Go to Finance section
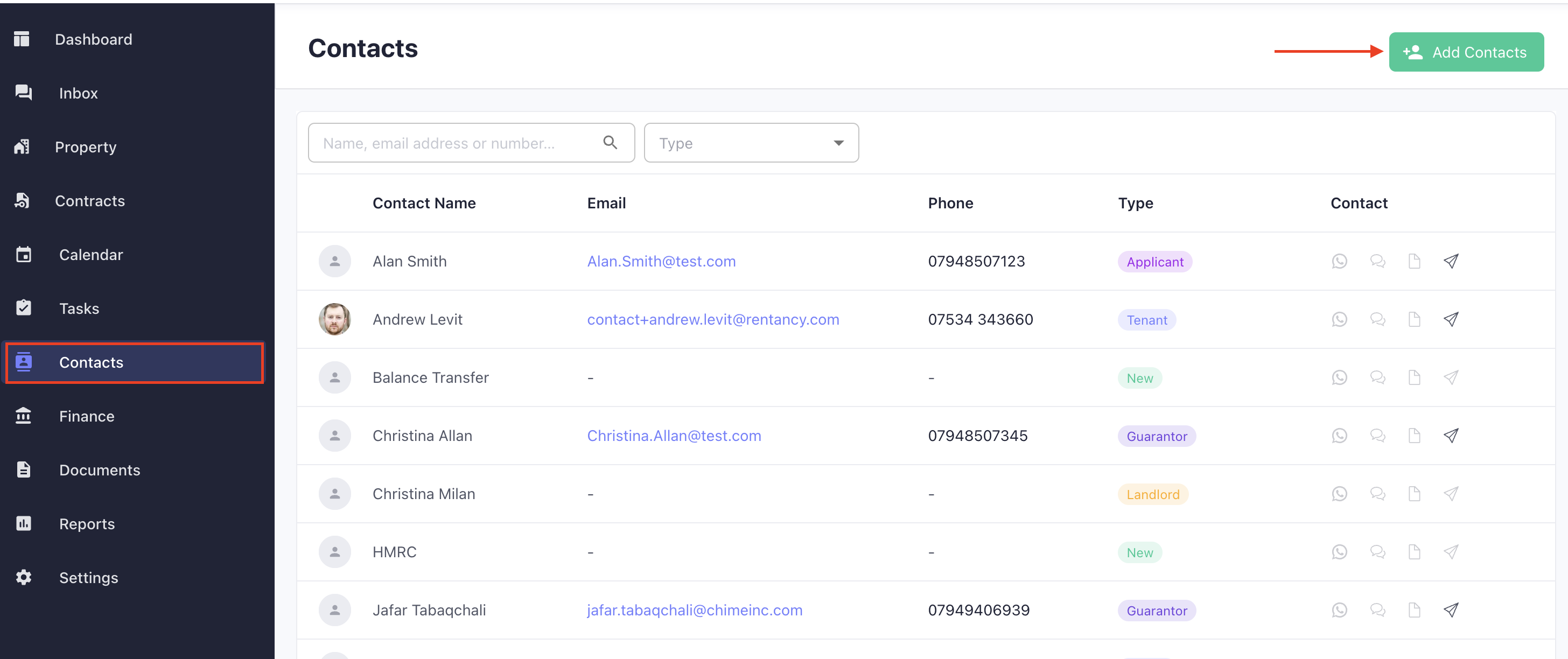 [x=87, y=416]
